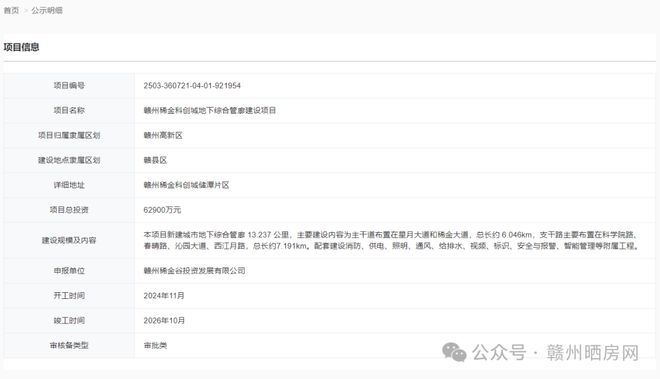Select the 项目信息 section heading
Screen dimensions: 660x379
coord(21,47)
